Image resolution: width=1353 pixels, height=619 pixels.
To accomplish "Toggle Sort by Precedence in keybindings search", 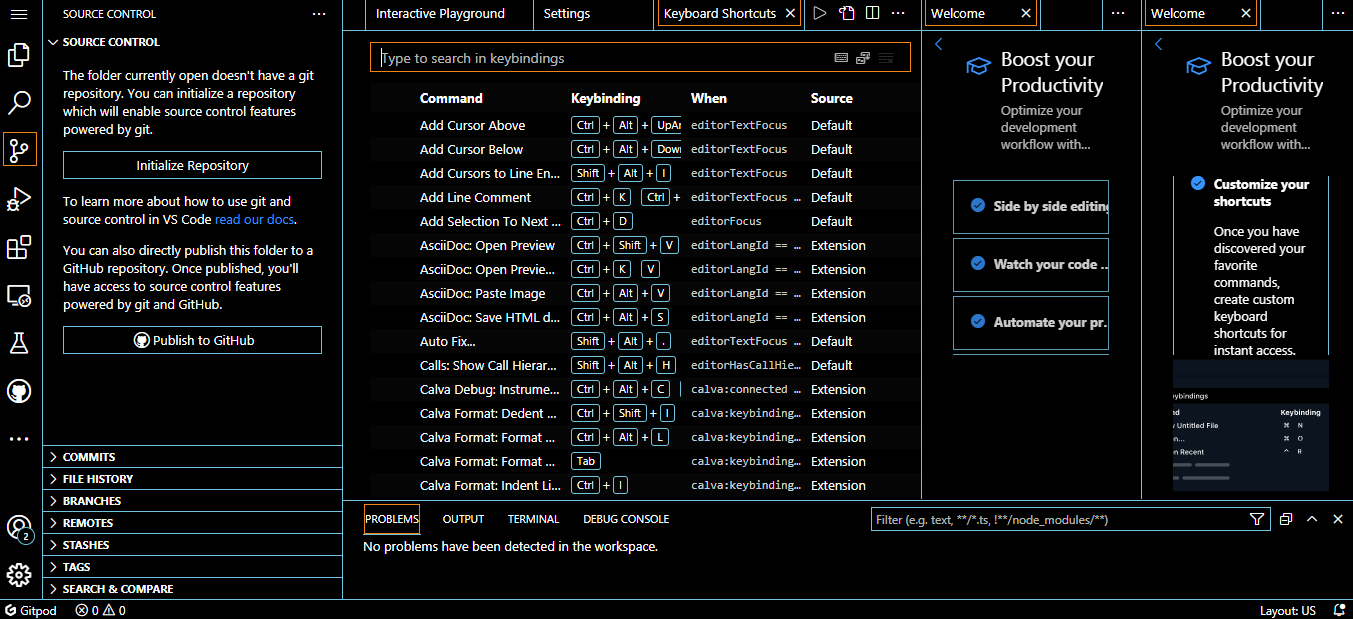I will click(863, 58).
